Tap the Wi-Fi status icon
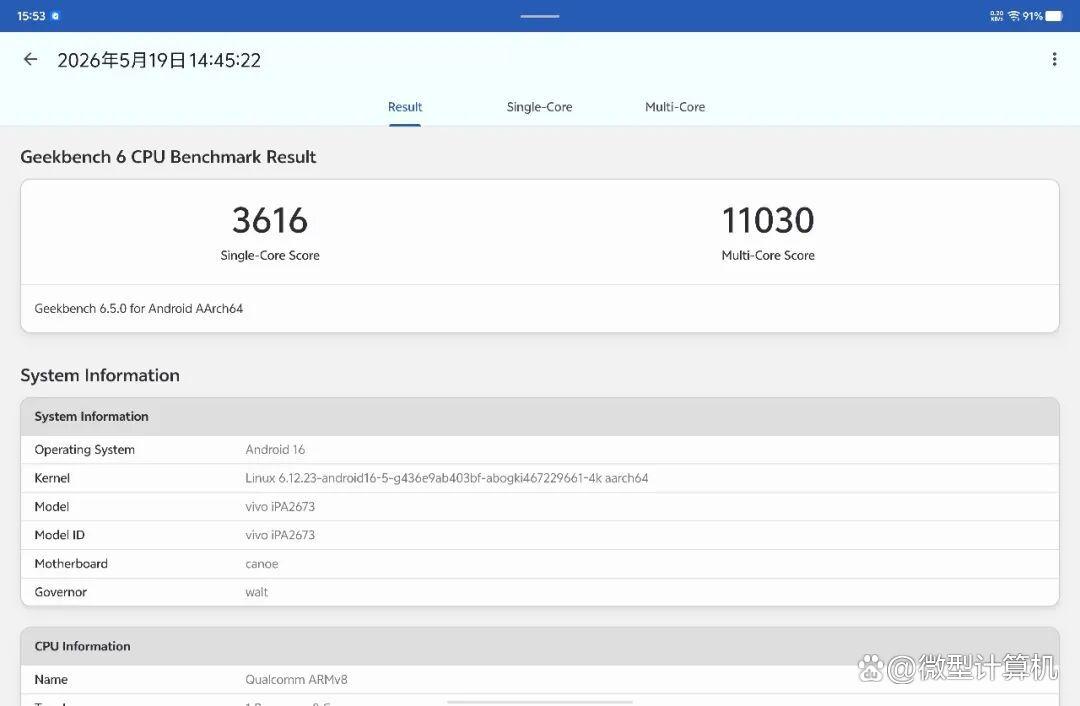This screenshot has width=1080, height=706. [1014, 16]
